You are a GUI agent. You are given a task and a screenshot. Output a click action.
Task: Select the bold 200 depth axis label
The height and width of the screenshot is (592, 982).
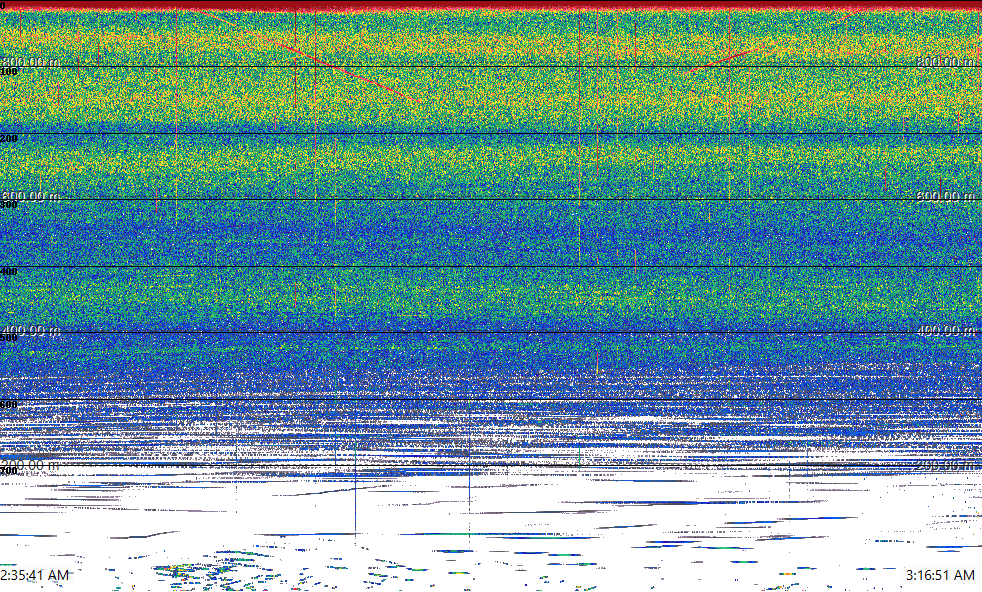pos(9,138)
